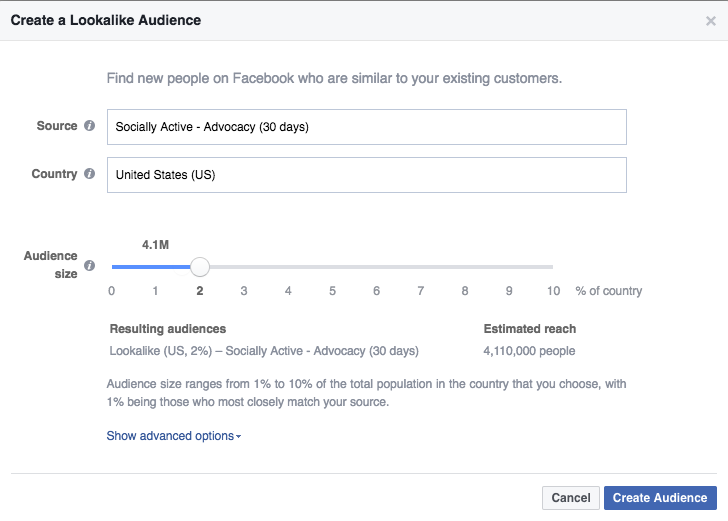Click the Audience size info icon

tap(90, 266)
